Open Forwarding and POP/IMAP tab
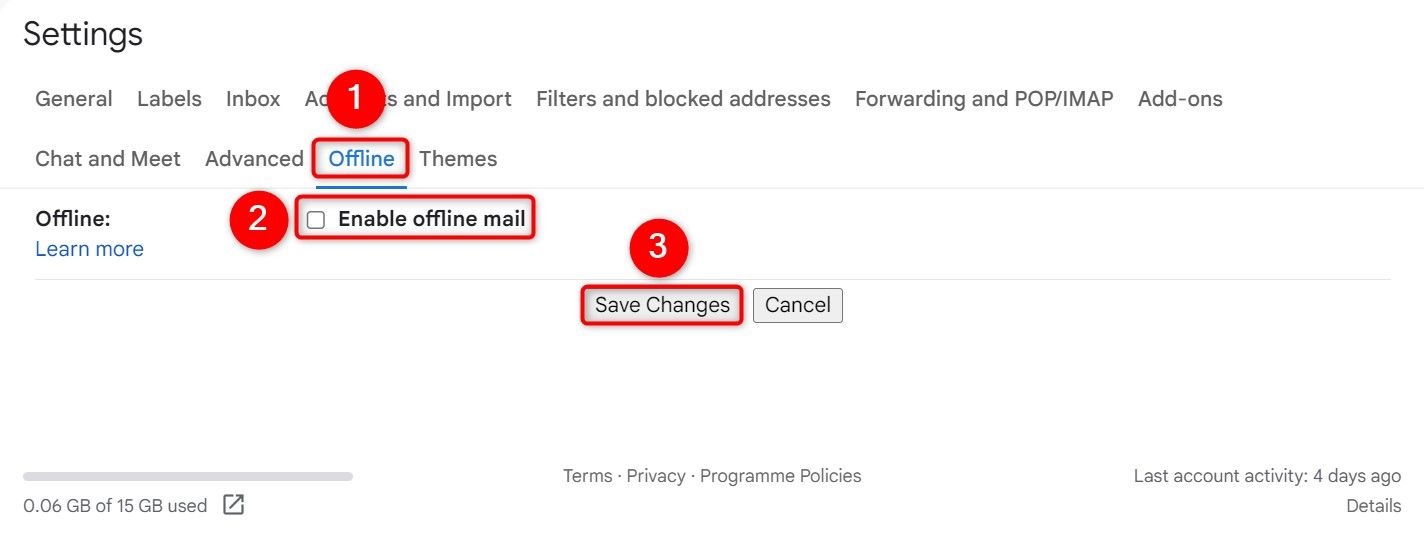Image resolution: width=1424 pixels, height=556 pixels. point(984,99)
